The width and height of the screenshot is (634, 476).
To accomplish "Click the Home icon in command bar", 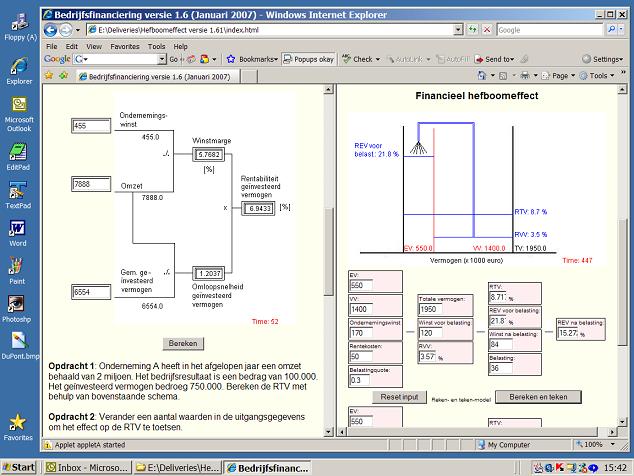I will (482, 76).
